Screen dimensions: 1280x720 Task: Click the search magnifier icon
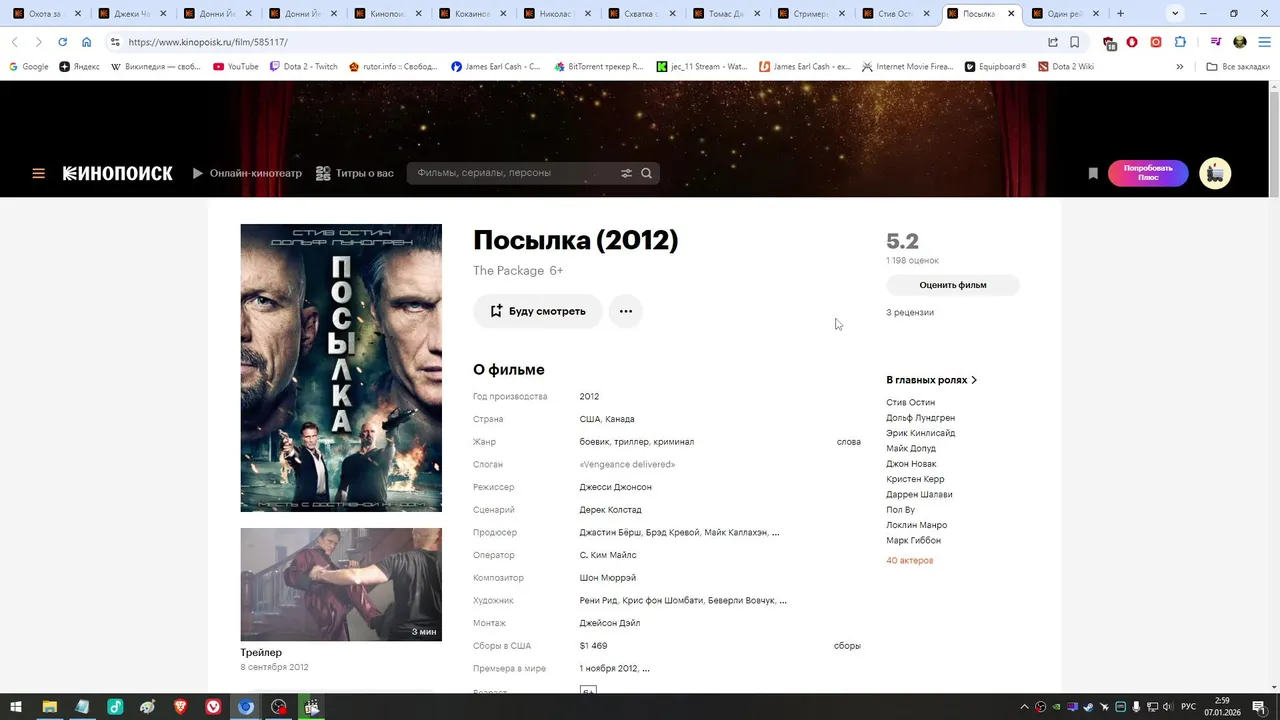[647, 173]
